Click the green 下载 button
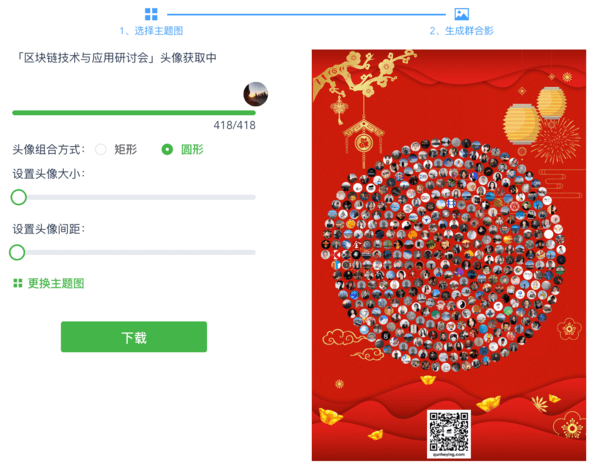 click(134, 337)
